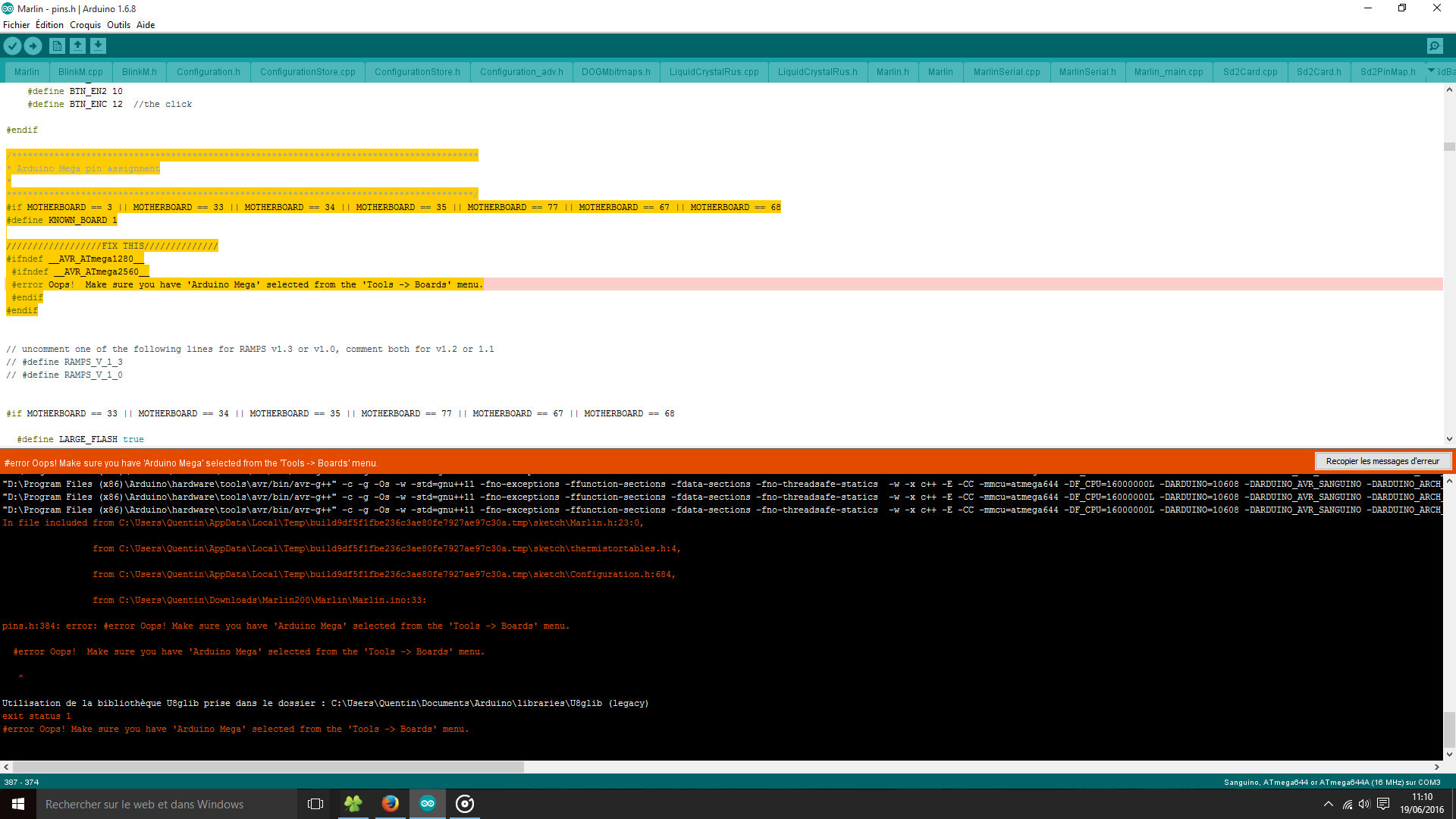Switch to Marlin_main.cpp tab
The height and width of the screenshot is (819, 1456).
(1169, 72)
